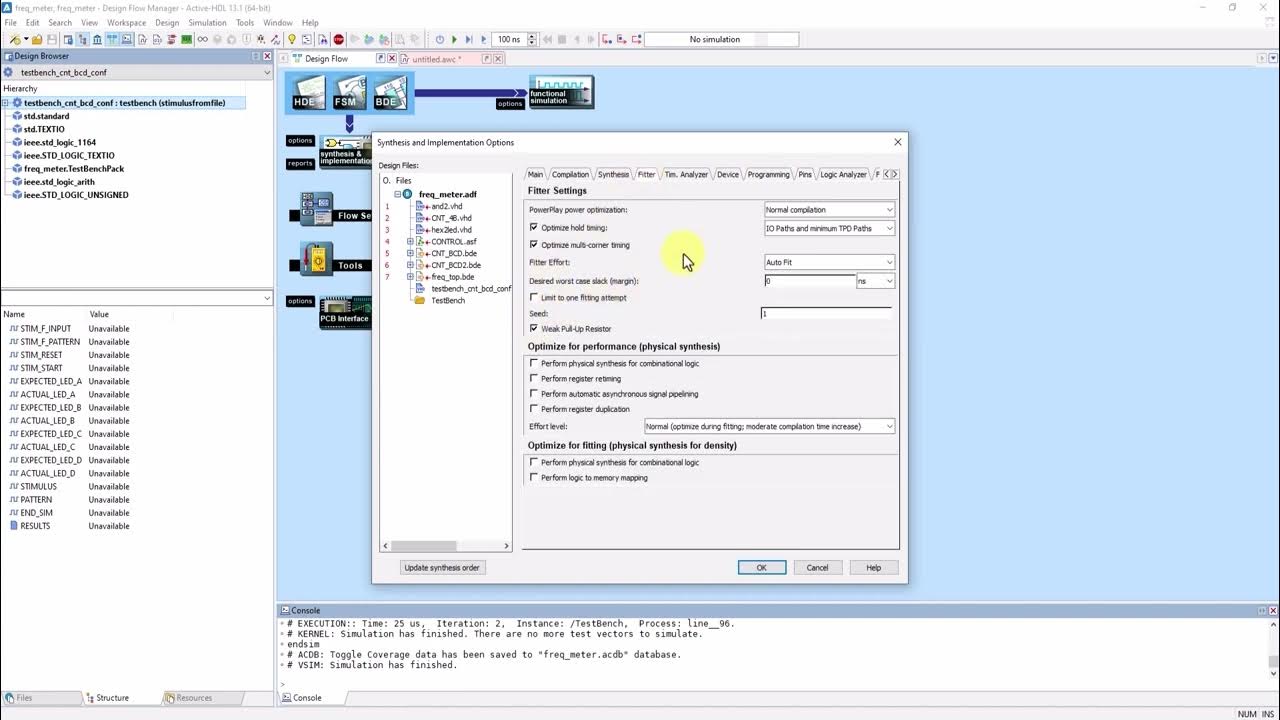Open the Workspace menu
Screen dimensions: 1280x720
point(126,22)
